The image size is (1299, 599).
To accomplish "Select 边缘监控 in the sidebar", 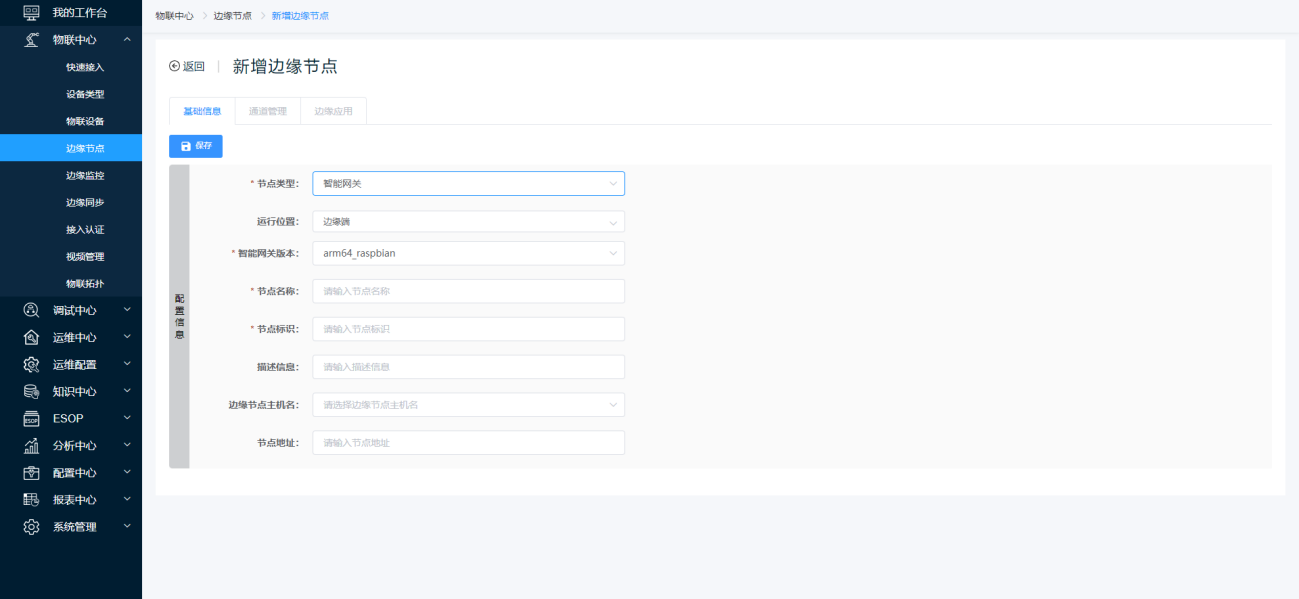I will (85, 175).
